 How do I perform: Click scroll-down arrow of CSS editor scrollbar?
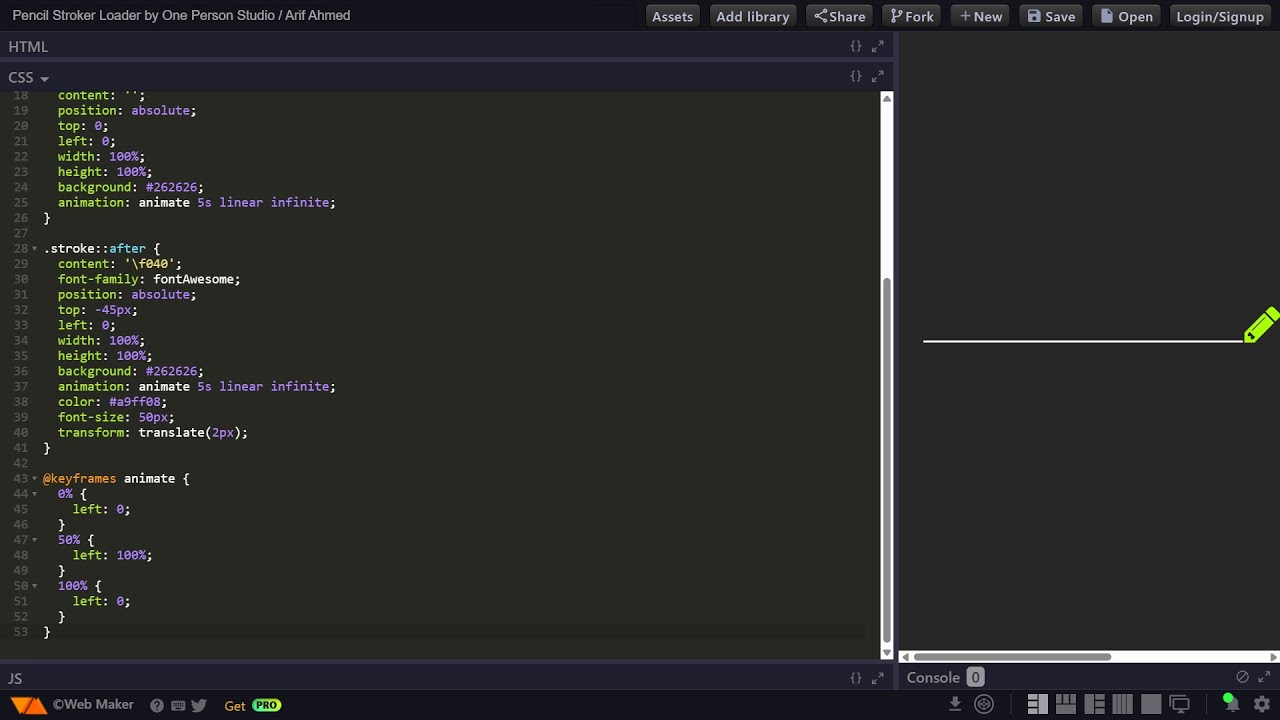[886, 653]
